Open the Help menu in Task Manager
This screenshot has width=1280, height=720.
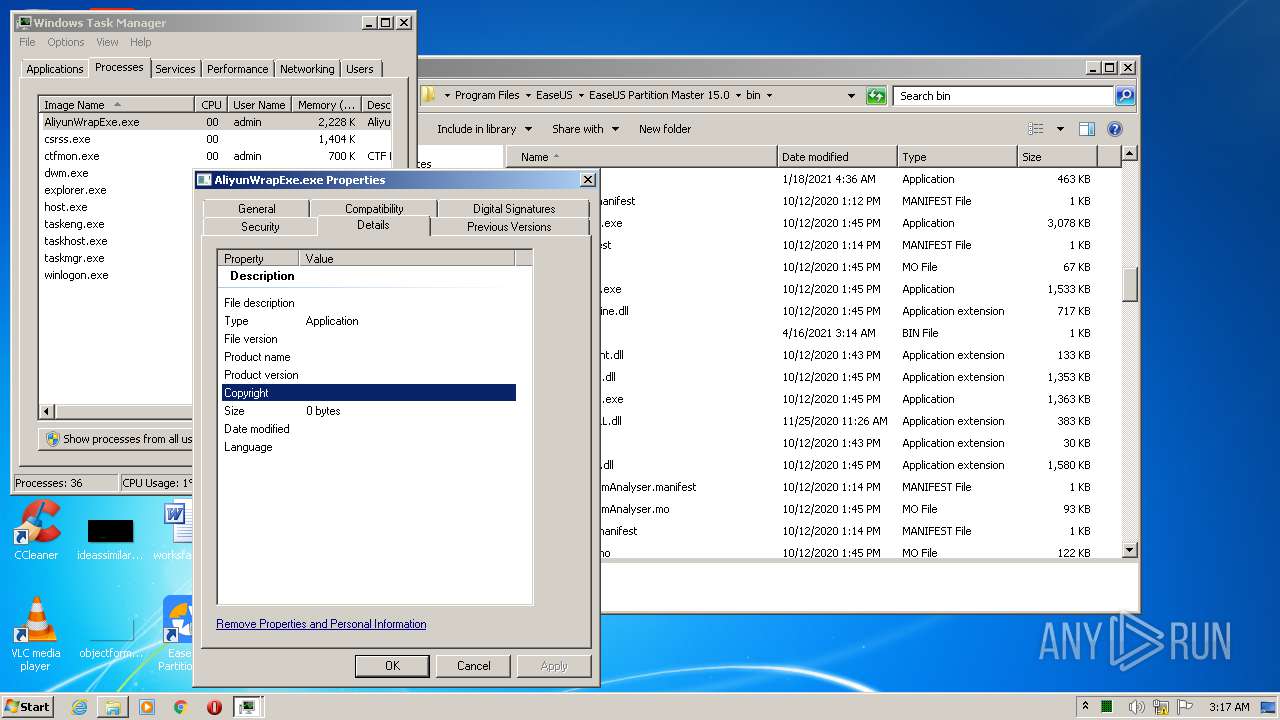tap(141, 42)
